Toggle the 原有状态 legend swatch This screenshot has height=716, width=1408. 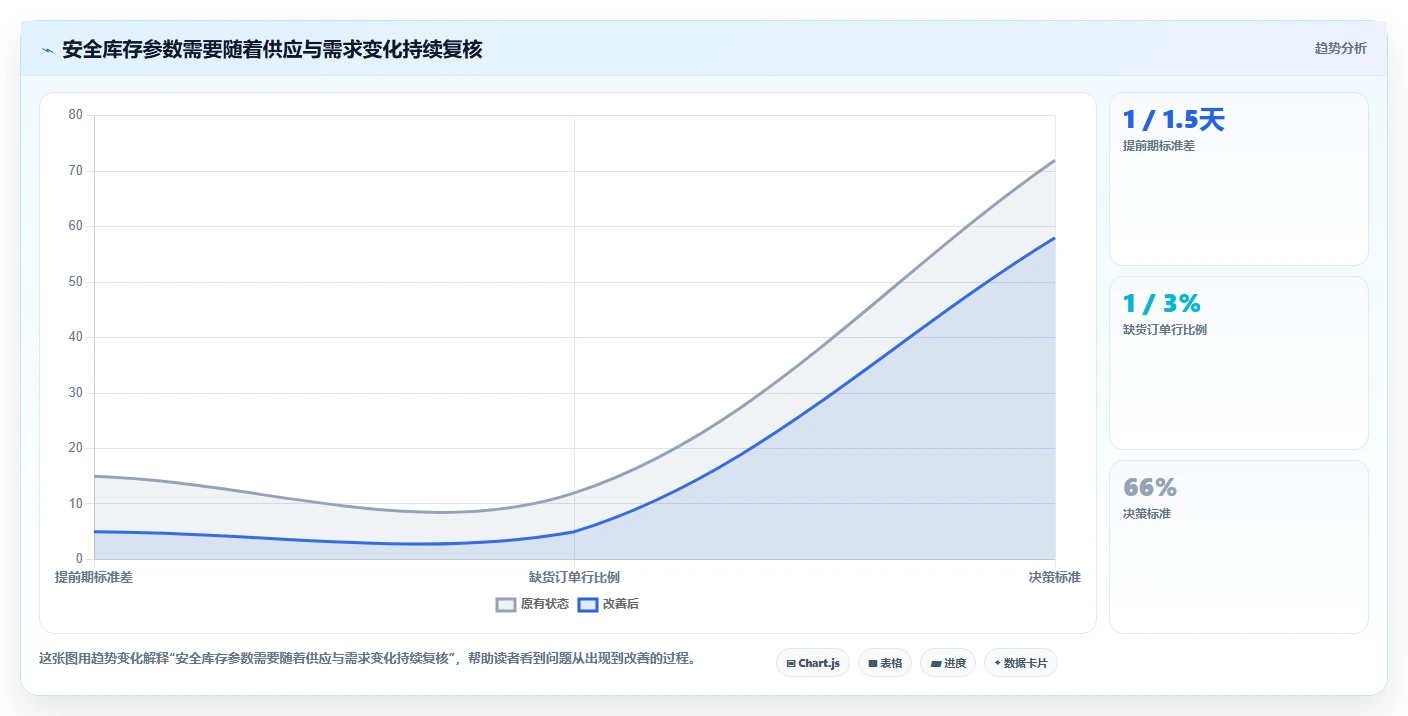click(506, 604)
